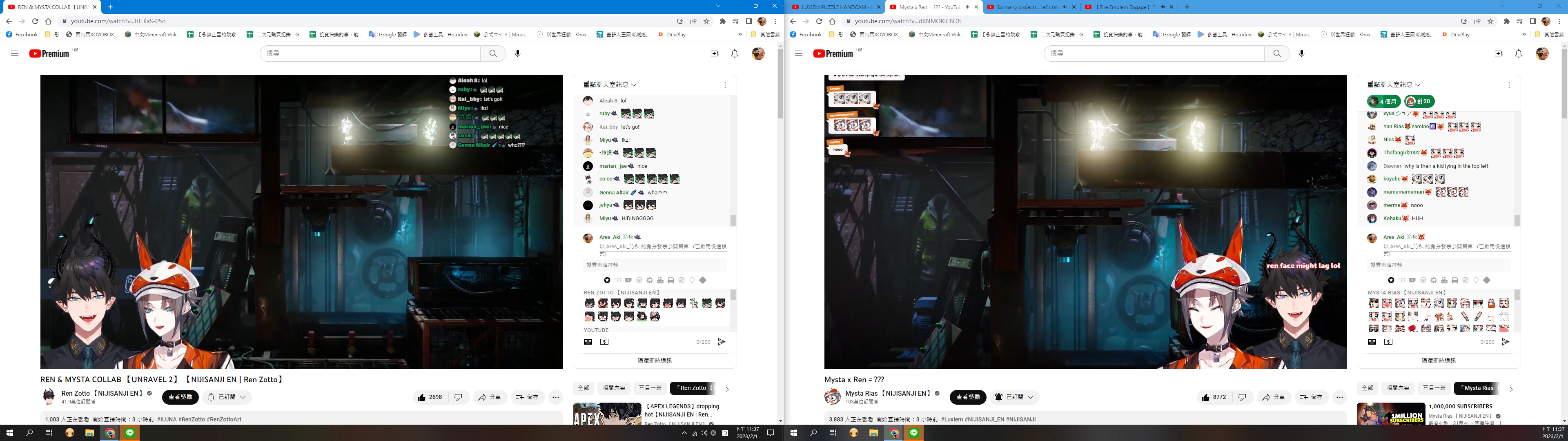
Task: Expand top chat dropdown in left window
Action: tap(610, 85)
